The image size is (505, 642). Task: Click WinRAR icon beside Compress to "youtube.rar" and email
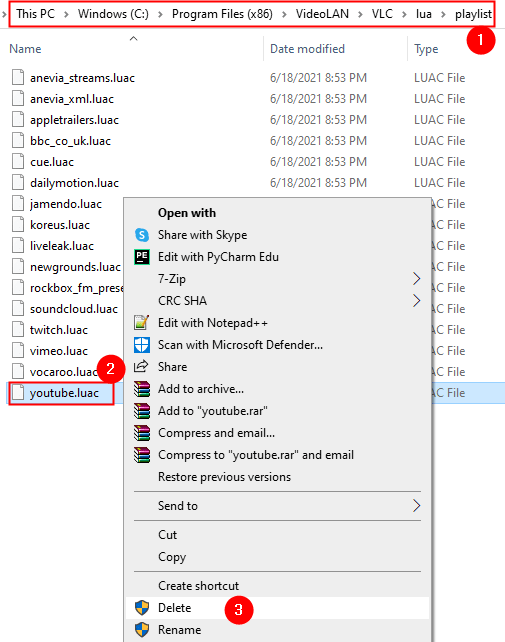coord(142,455)
